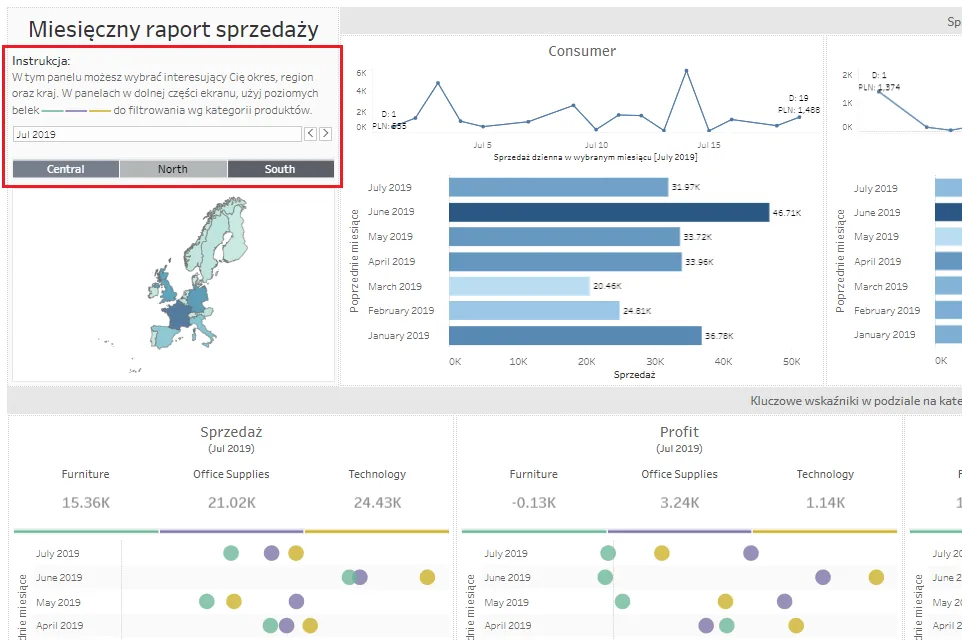Filter Sprzedaż by the green Furniture bar
This screenshot has width=962, height=640.
click(x=86, y=531)
